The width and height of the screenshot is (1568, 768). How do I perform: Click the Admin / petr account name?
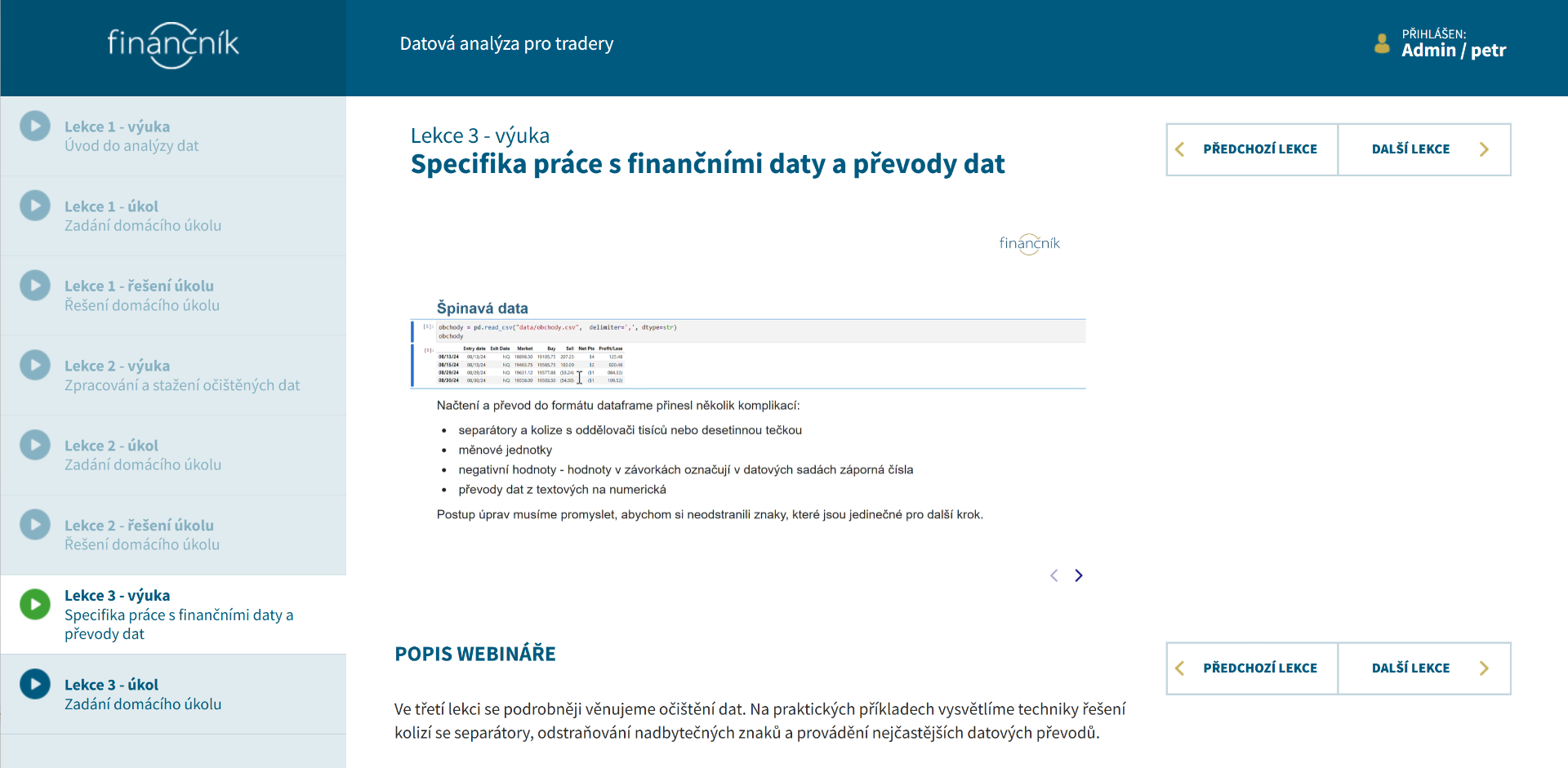click(x=1454, y=51)
